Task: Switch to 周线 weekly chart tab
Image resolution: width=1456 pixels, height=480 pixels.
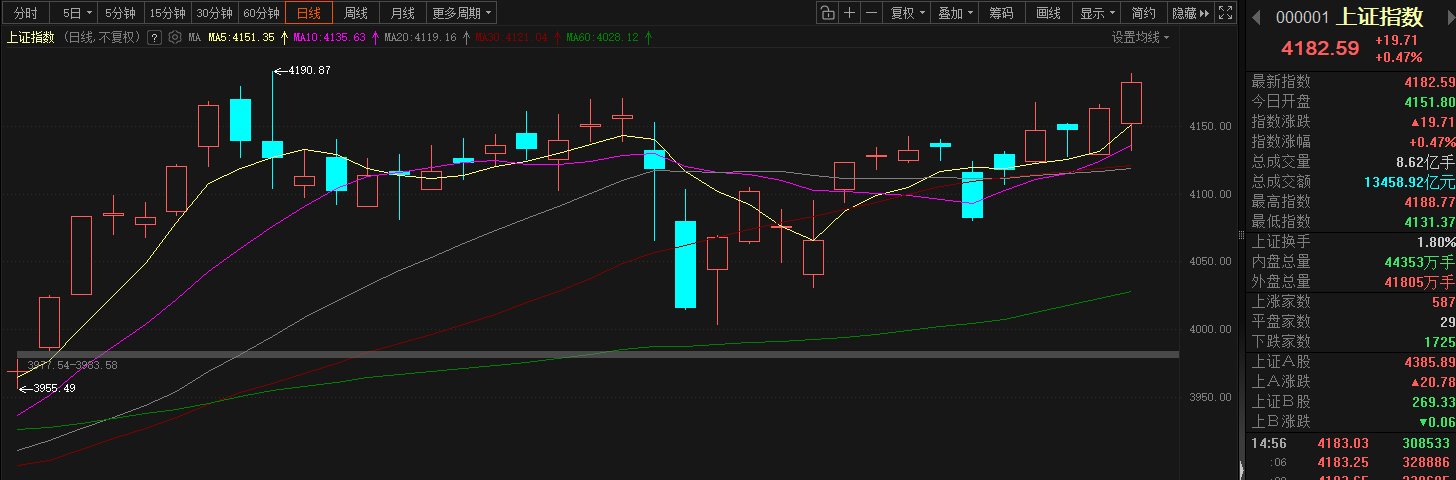Action: click(356, 13)
